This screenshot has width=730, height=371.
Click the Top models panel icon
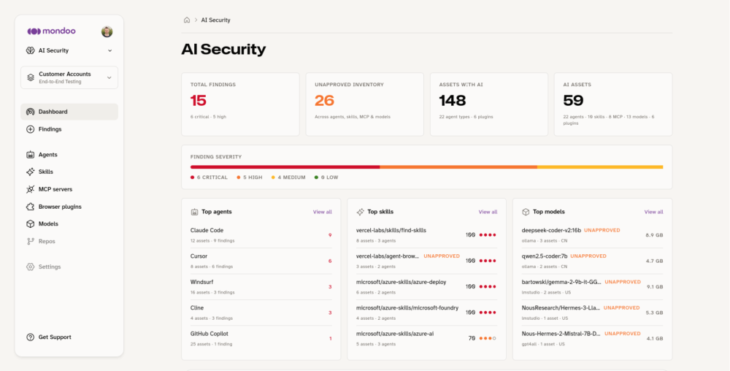[x=526, y=212]
